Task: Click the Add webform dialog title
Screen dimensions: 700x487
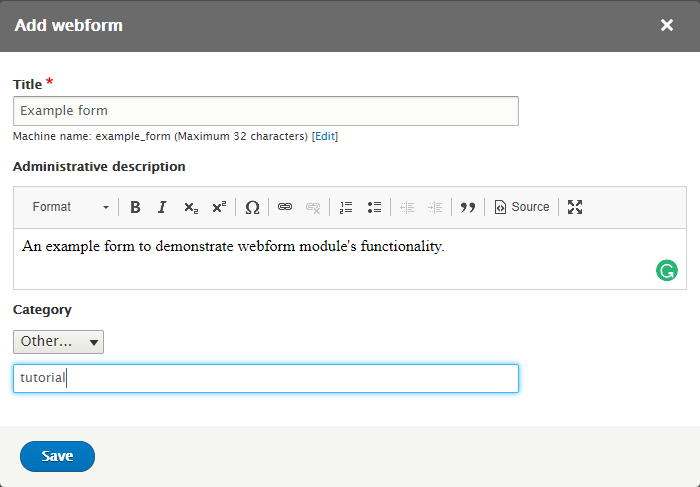Action: (69, 25)
